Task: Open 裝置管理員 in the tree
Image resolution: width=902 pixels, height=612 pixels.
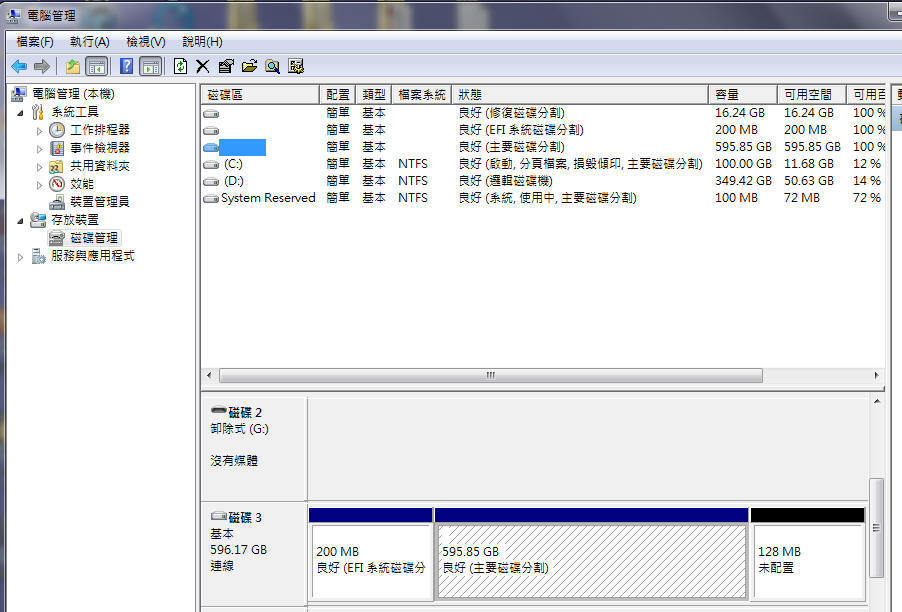Action: pyautogui.click(x=100, y=202)
